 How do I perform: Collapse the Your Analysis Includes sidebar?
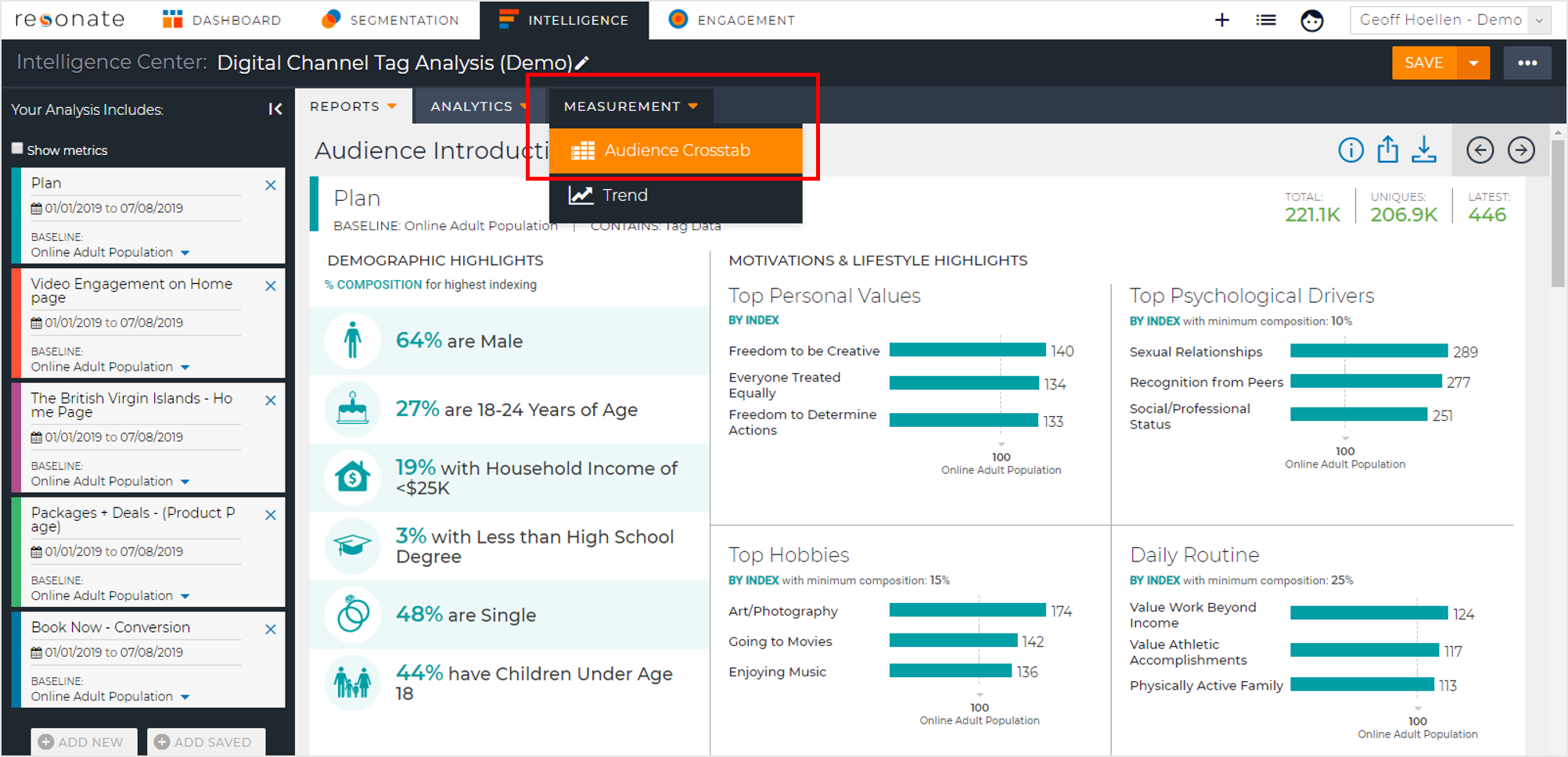pos(275,109)
